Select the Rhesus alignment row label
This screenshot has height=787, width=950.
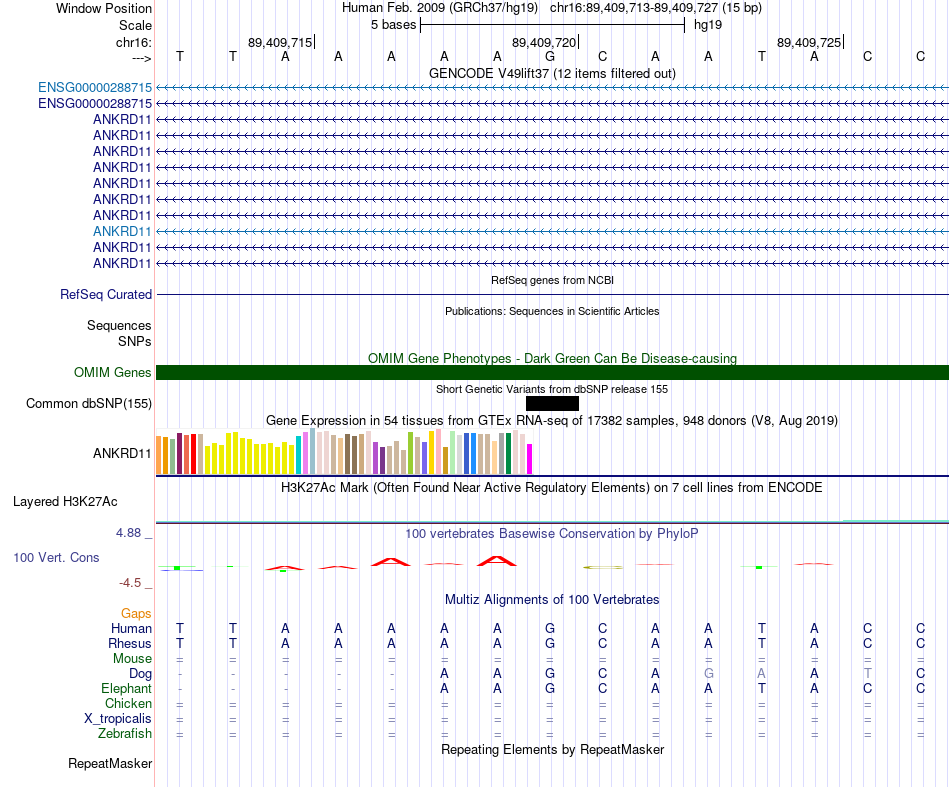coord(130,643)
